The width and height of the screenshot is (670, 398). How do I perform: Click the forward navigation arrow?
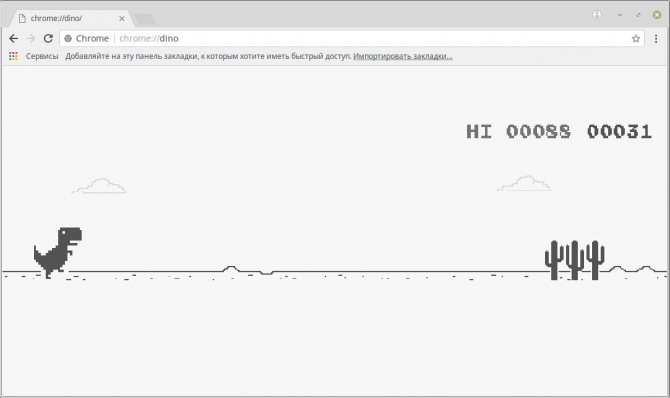click(31, 38)
